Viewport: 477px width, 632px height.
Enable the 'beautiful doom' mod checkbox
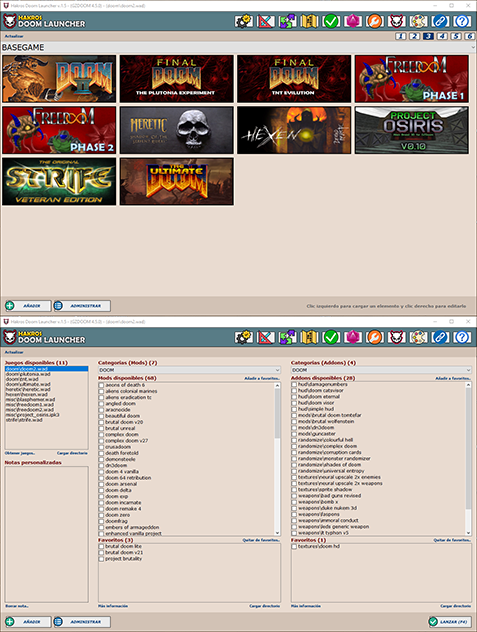click(101, 416)
